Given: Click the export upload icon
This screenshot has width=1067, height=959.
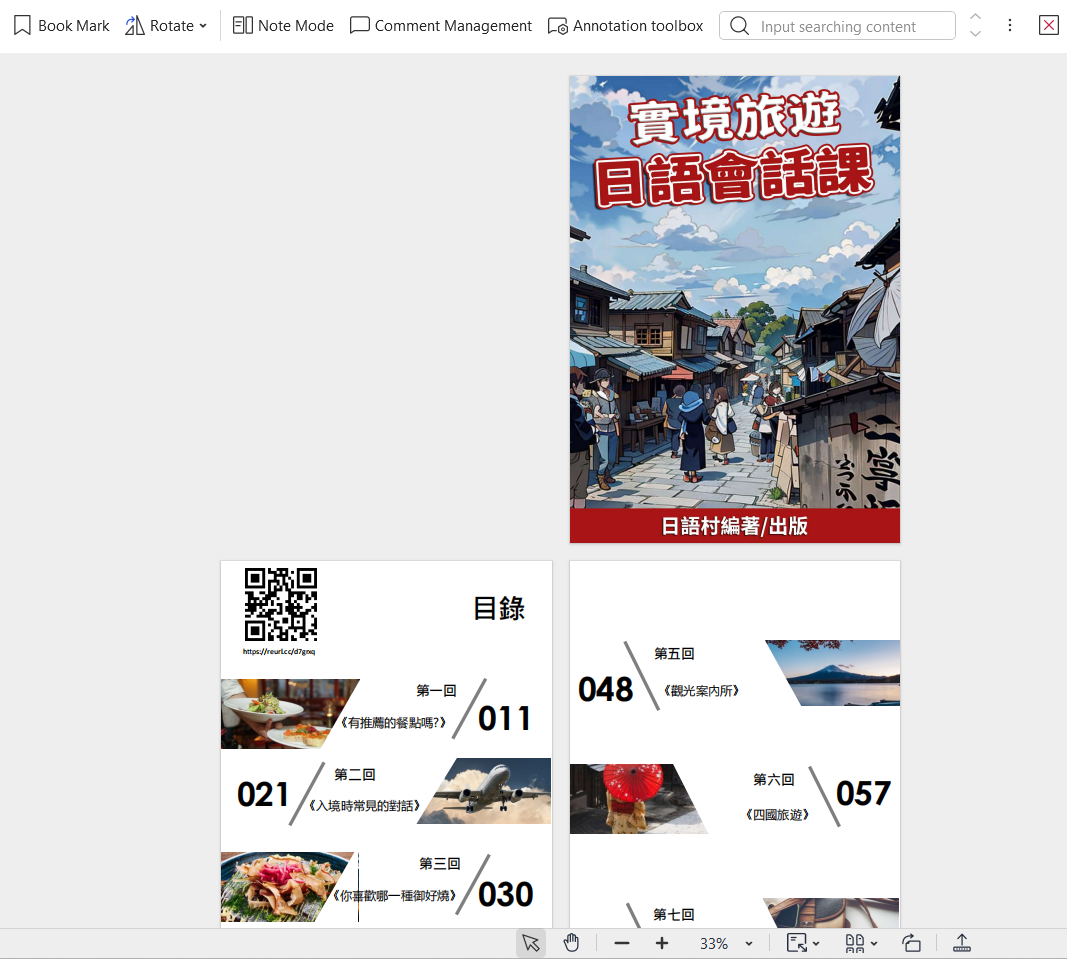Looking at the screenshot, I should [x=961, y=943].
